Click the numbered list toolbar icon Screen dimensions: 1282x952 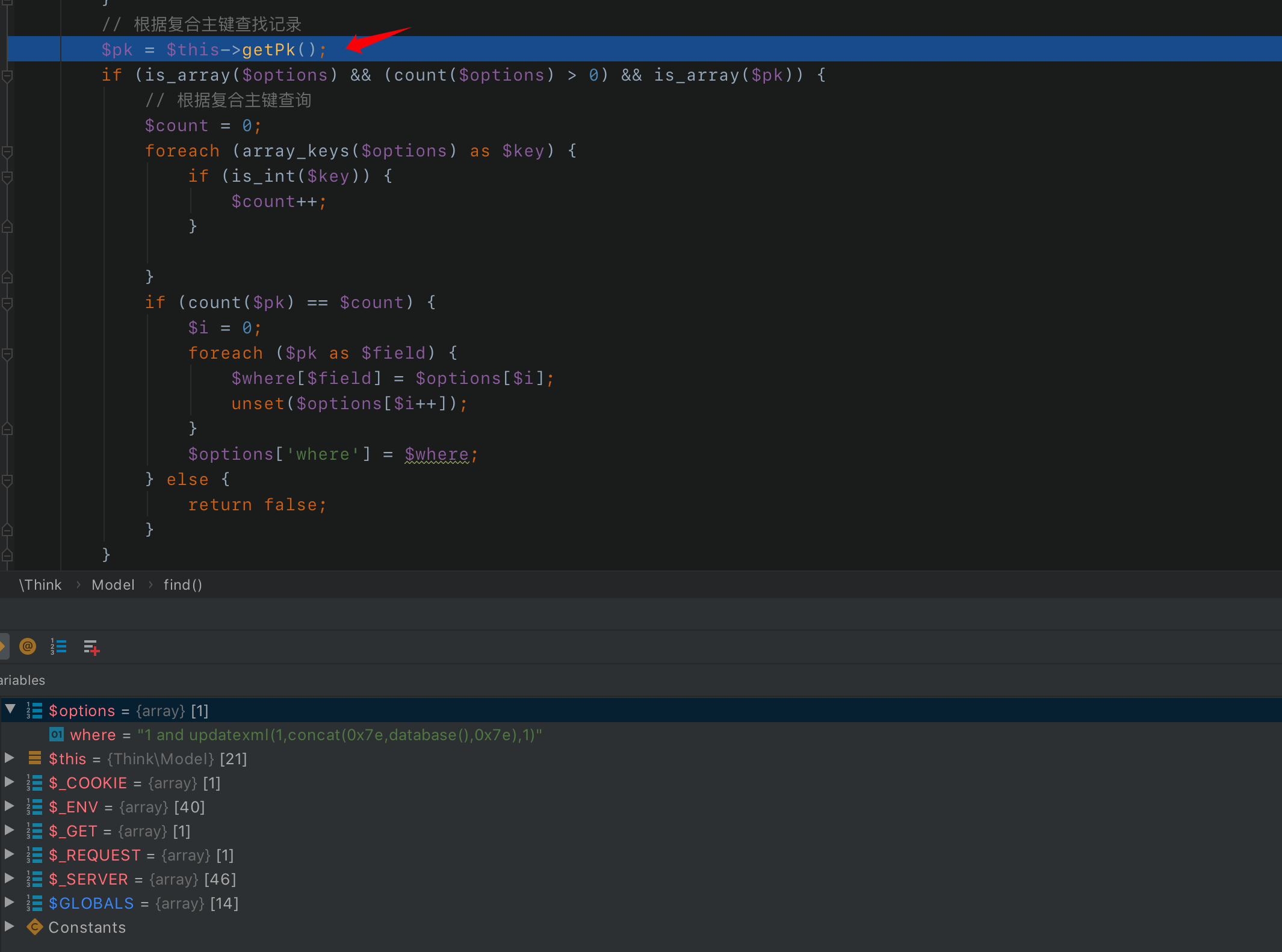(58, 647)
